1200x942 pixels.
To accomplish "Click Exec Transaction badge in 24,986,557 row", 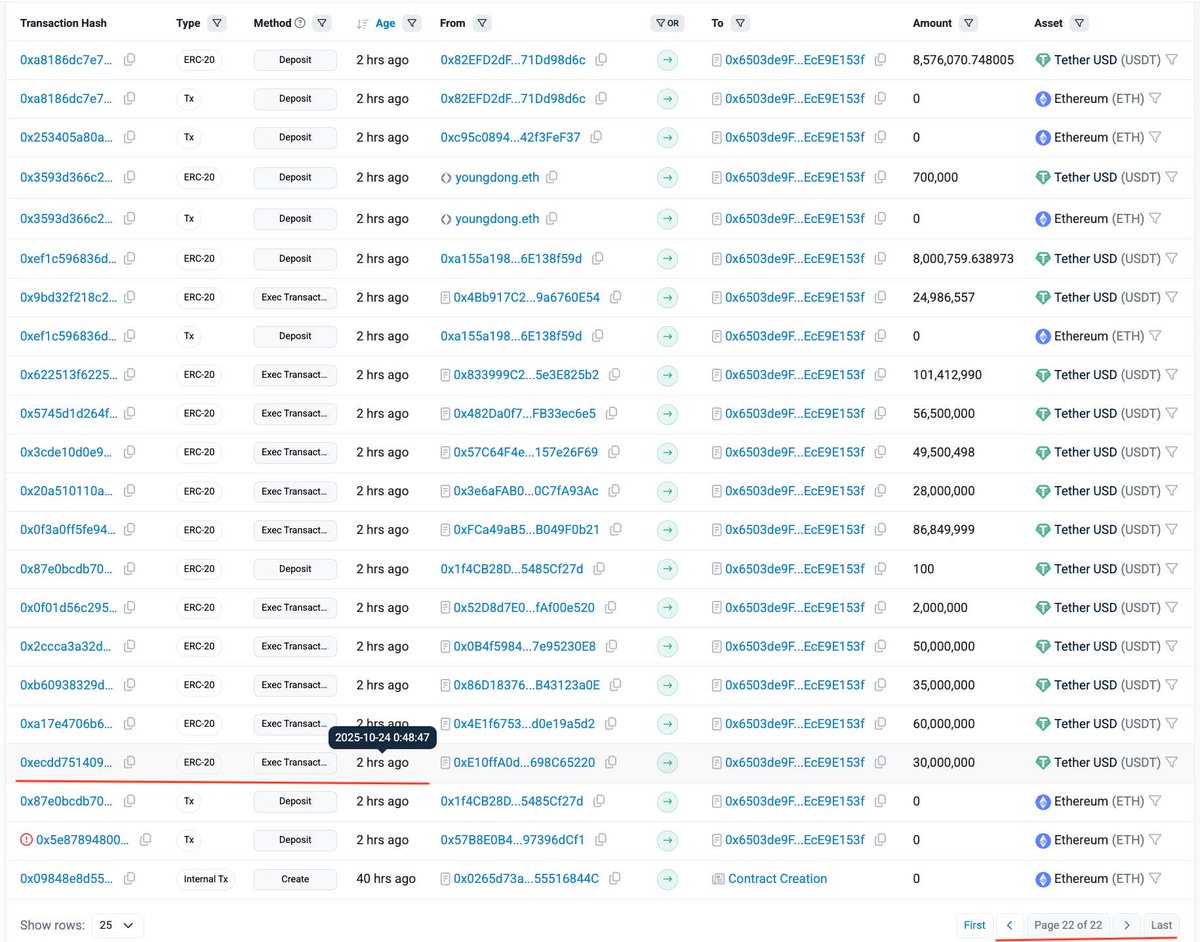I will pyautogui.click(x=295, y=297).
